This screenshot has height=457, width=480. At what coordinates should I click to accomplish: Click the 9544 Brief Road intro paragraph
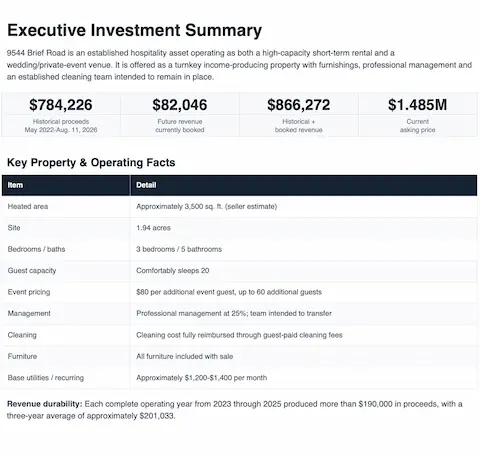[239, 65]
